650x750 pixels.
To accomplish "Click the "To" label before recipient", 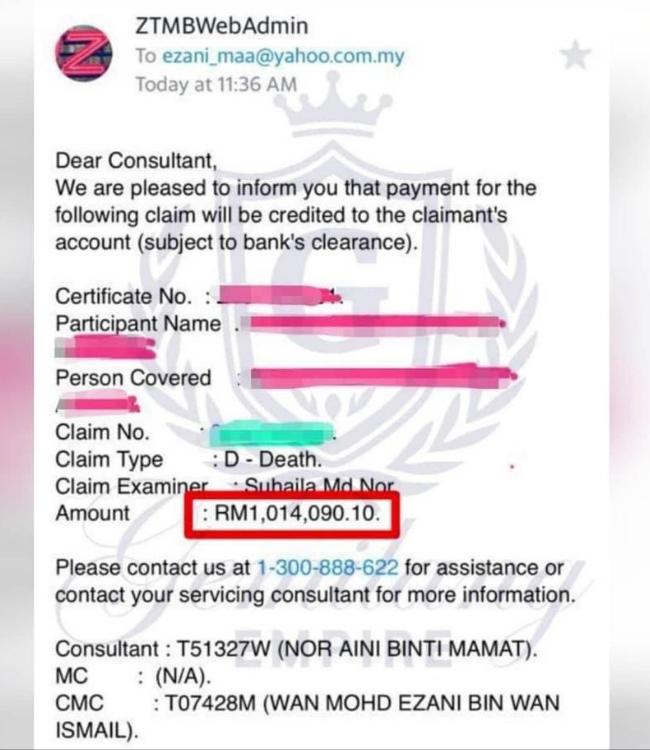I will click(x=145, y=56).
